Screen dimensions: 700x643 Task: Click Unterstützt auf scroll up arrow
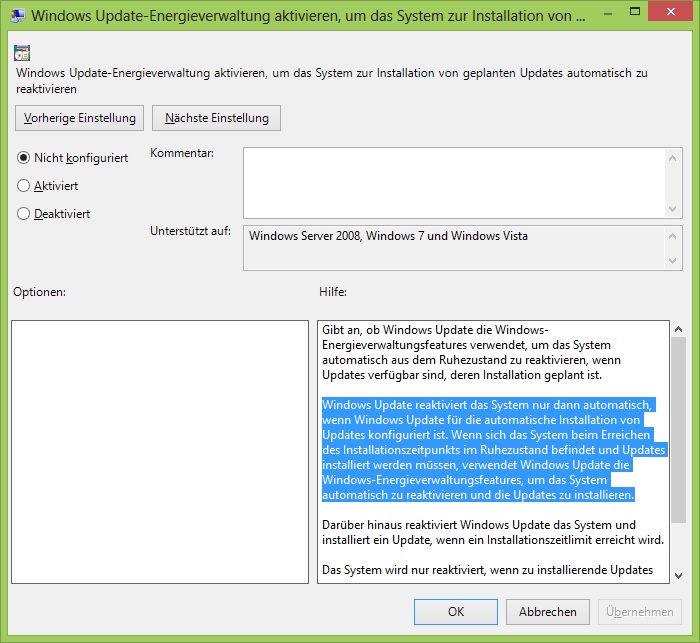point(673,236)
